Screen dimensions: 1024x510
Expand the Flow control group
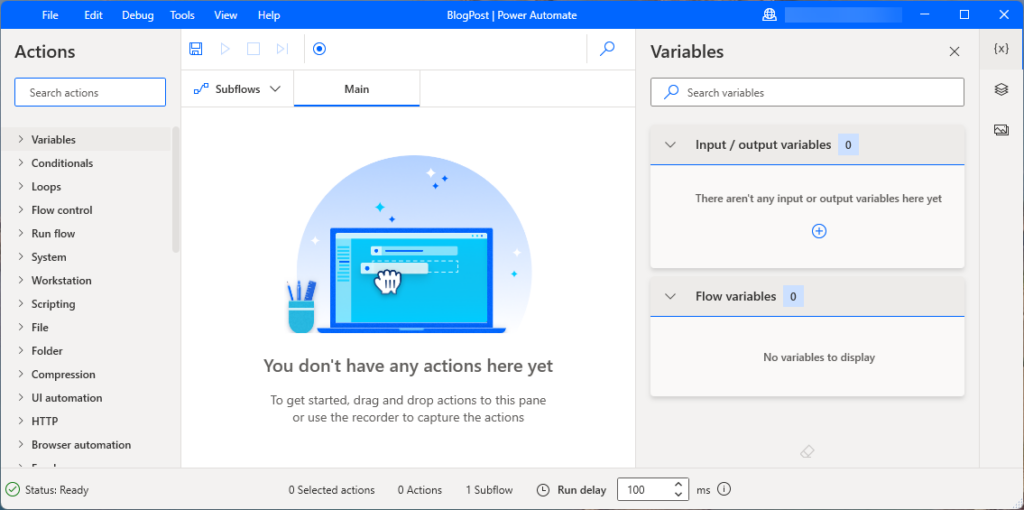click(21, 210)
